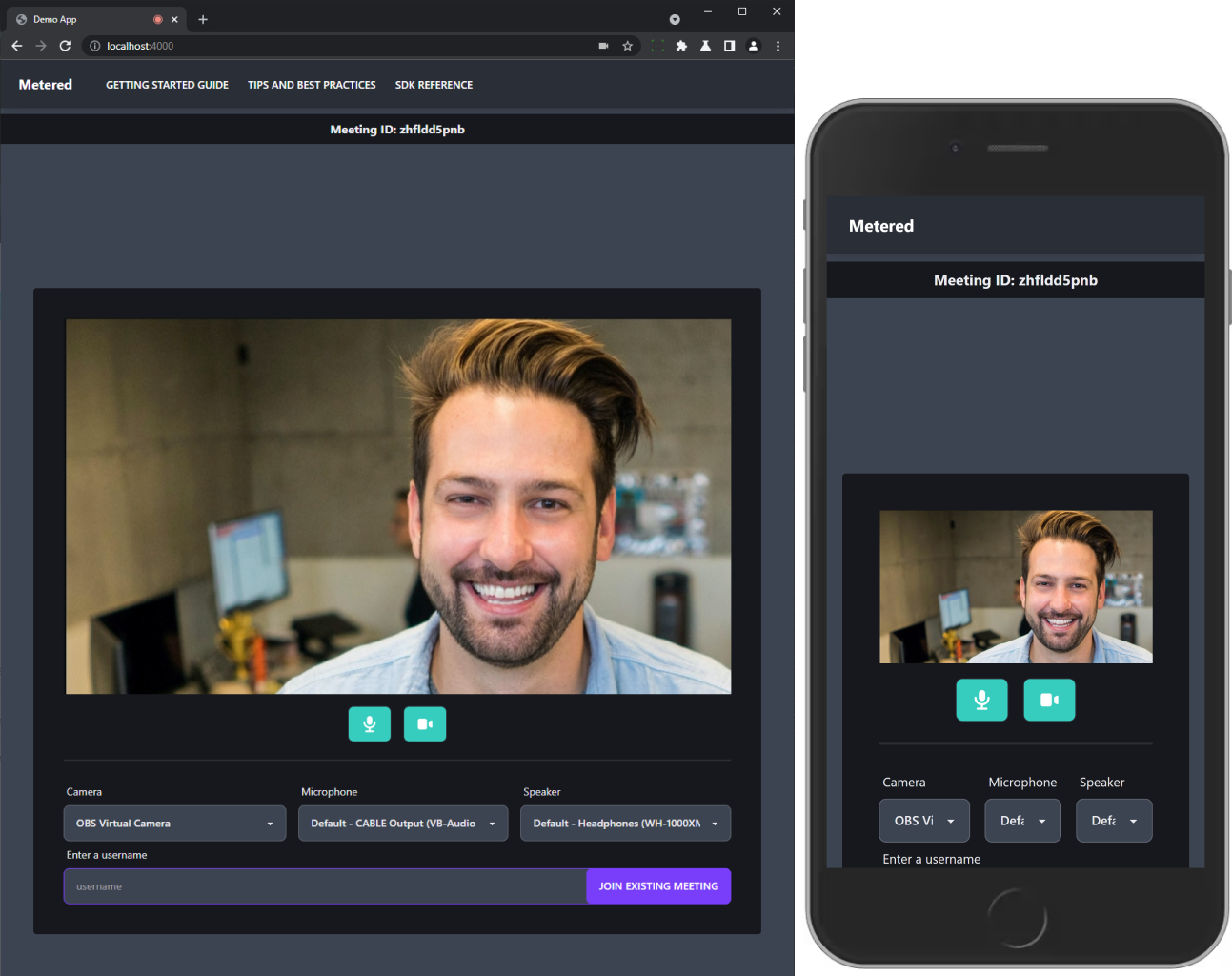The height and width of the screenshot is (976, 1232).
Task: Open the SDK Reference link
Action: pos(434,85)
